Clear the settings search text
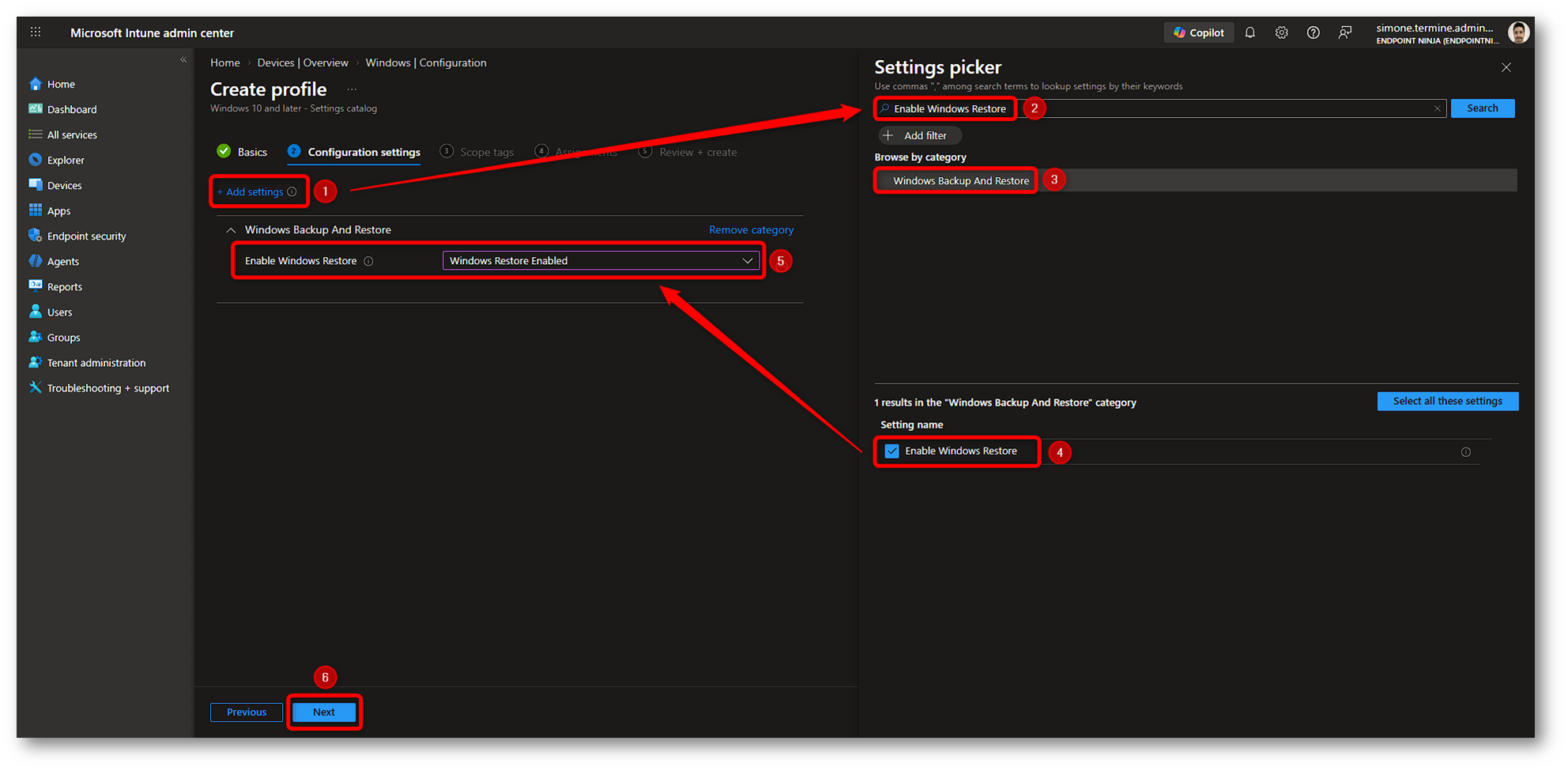The width and height of the screenshot is (1568, 771). tap(1437, 108)
